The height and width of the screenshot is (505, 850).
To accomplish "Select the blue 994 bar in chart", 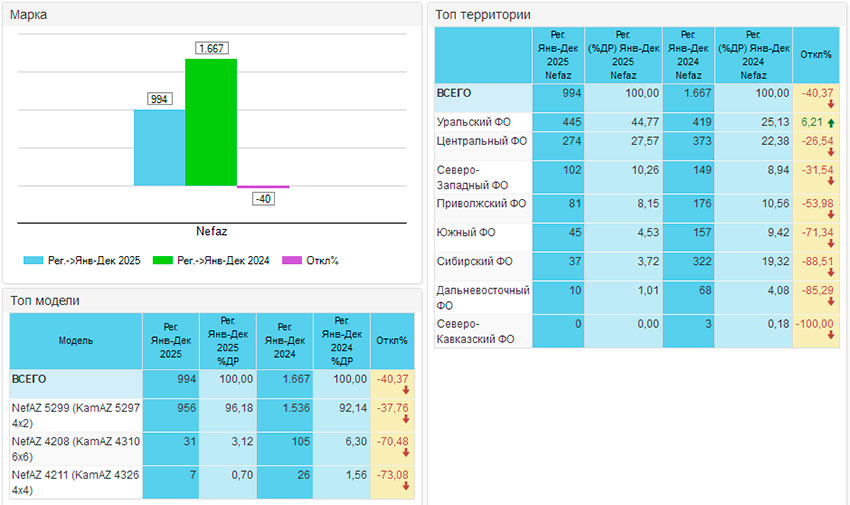I will pyautogui.click(x=159, y=147).
